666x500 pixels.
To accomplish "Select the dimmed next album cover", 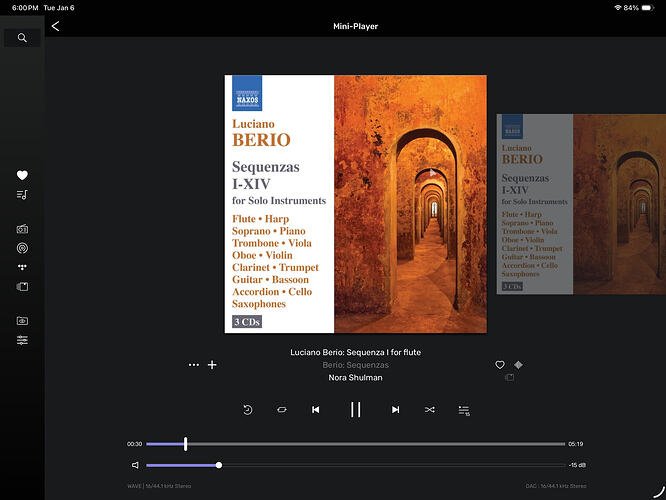I will (x=581, y=204).
